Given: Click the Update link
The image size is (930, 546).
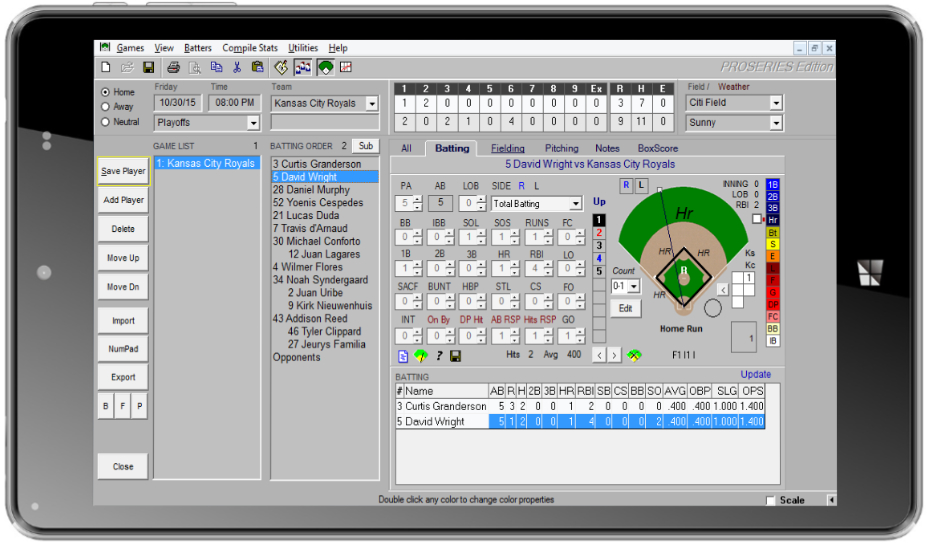Looking at the screenshot, I should [756, 375].
